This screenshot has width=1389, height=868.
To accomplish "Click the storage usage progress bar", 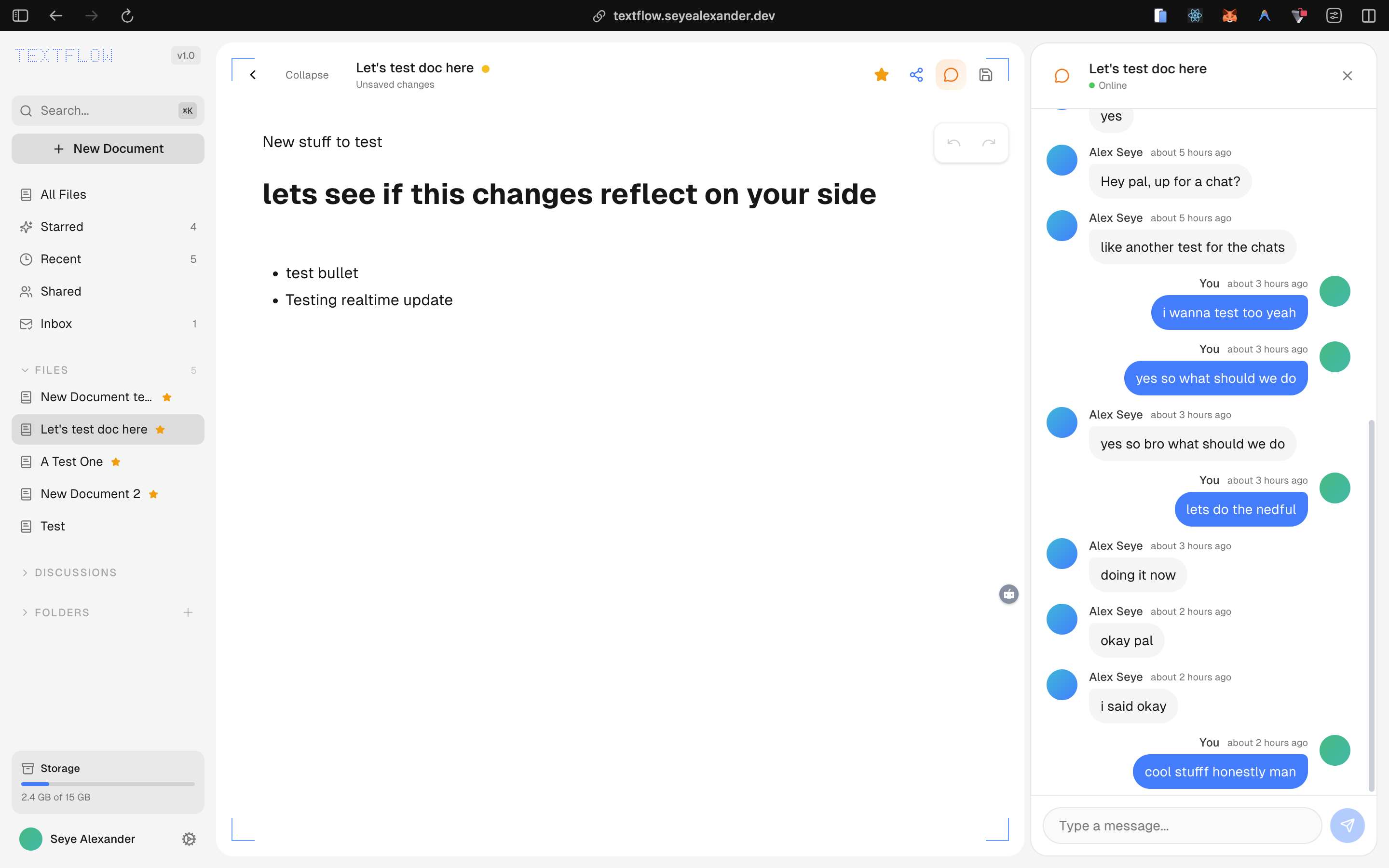I will [x=108, y=784].
